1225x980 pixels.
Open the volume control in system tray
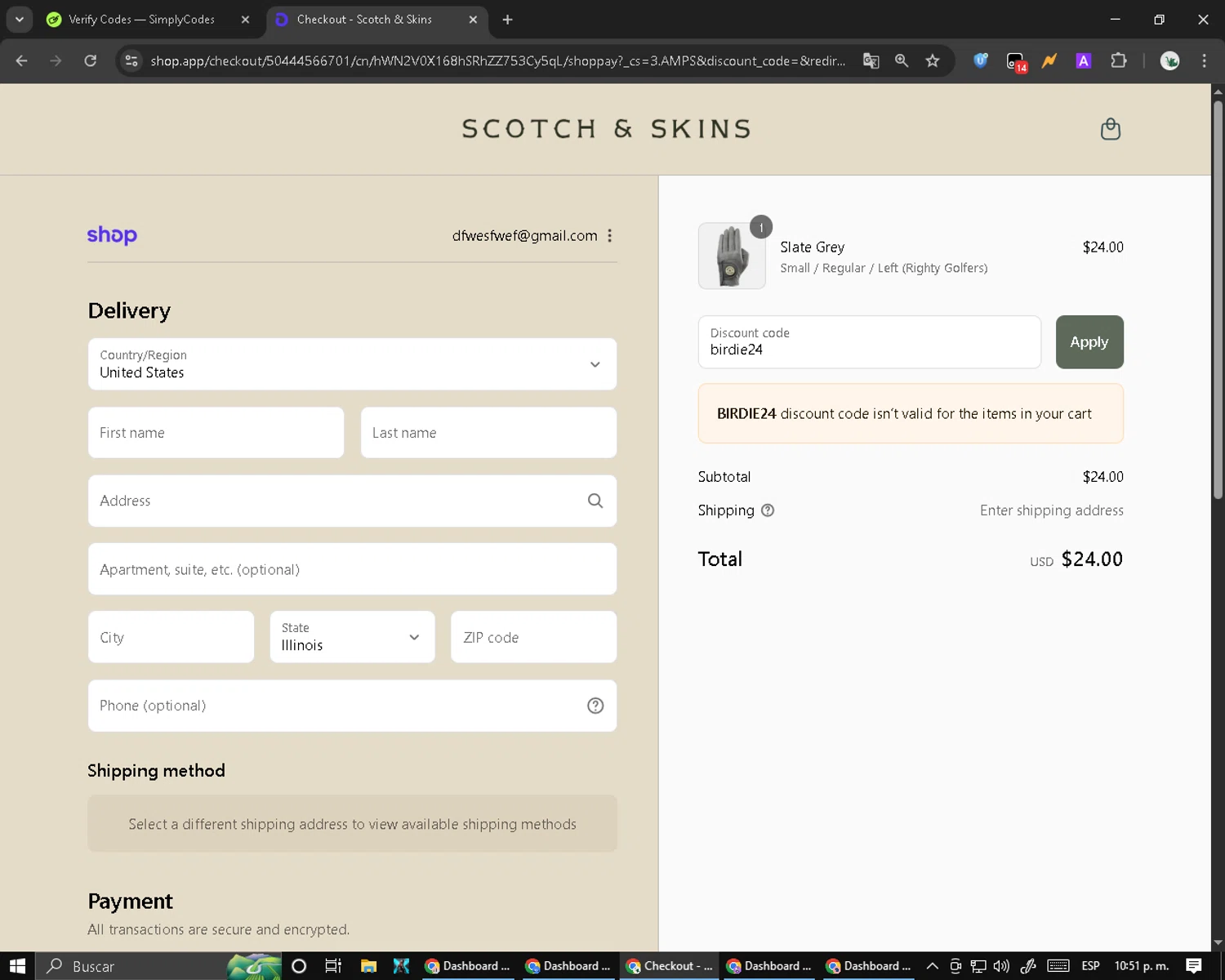click(x=1001, y=966)
